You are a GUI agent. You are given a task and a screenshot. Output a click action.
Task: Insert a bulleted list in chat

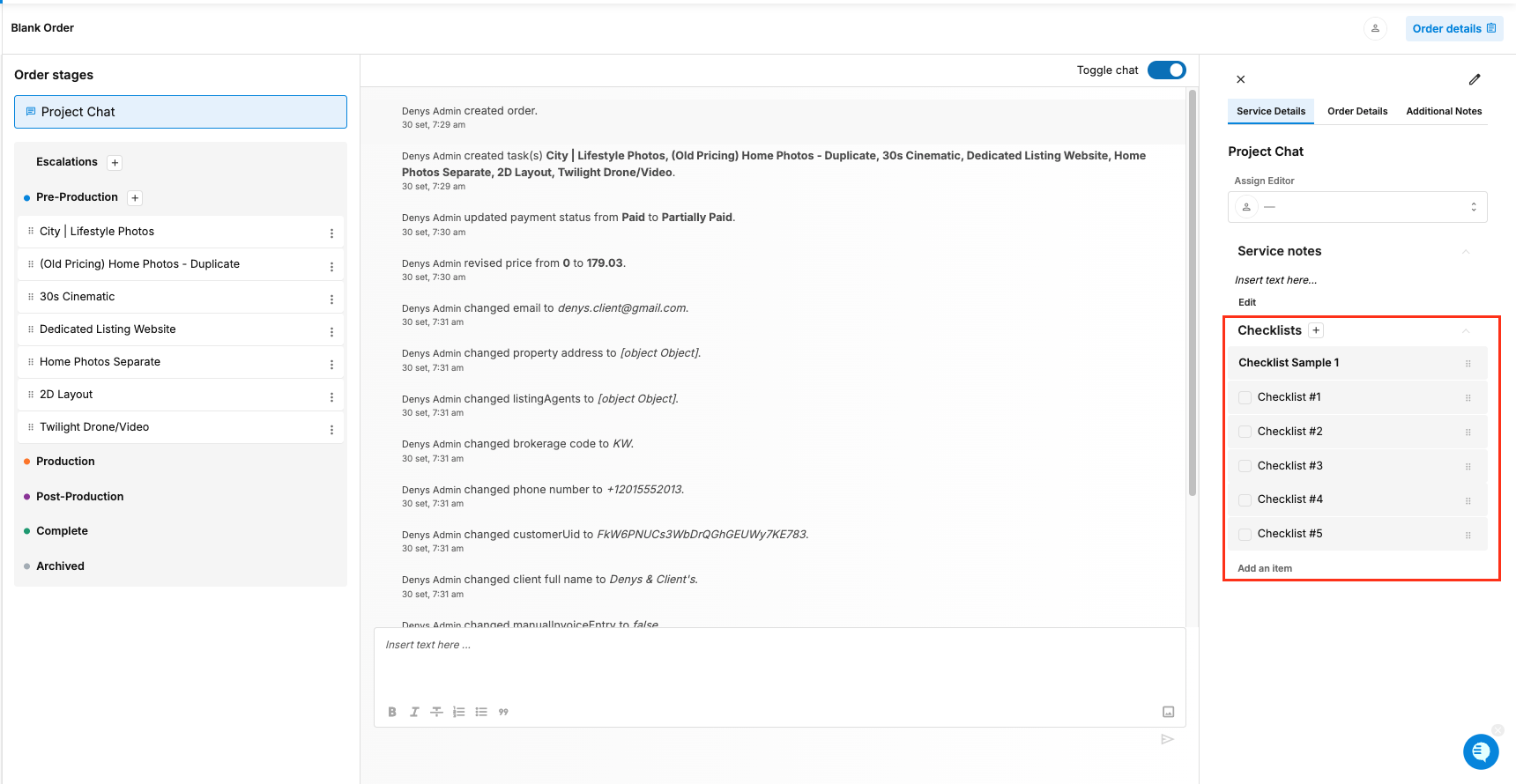click(481, 712)
